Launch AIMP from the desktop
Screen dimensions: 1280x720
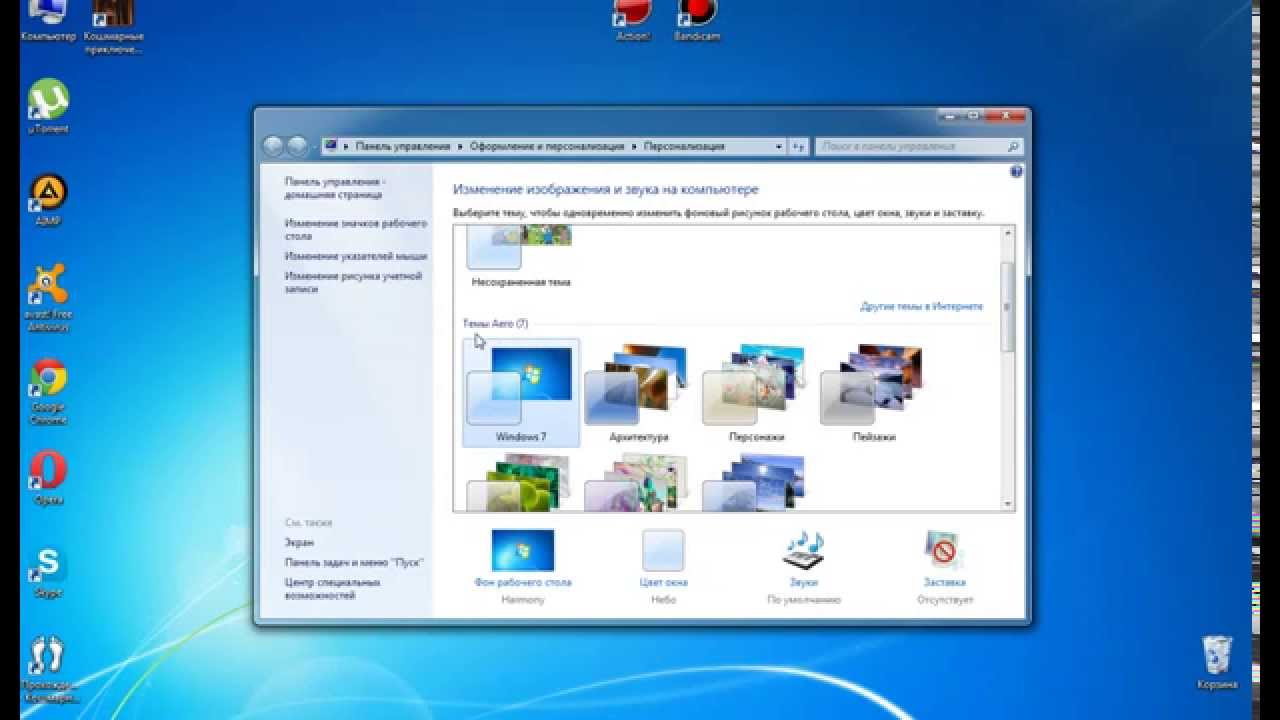click(x=48, y=198)
